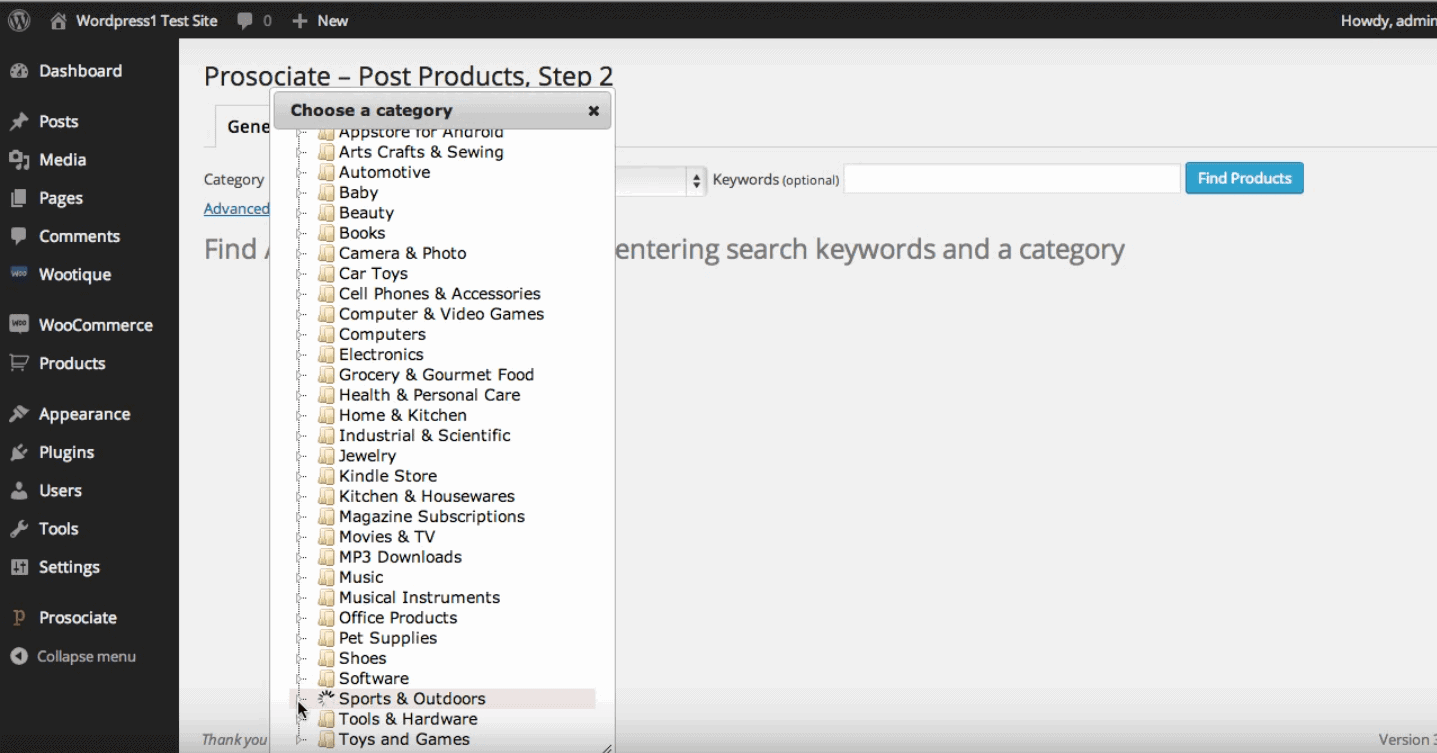This screenshot has height=753, width=1437.
Task: Click Wordpress1 Test Site link
Action: [x=146, y=21]
